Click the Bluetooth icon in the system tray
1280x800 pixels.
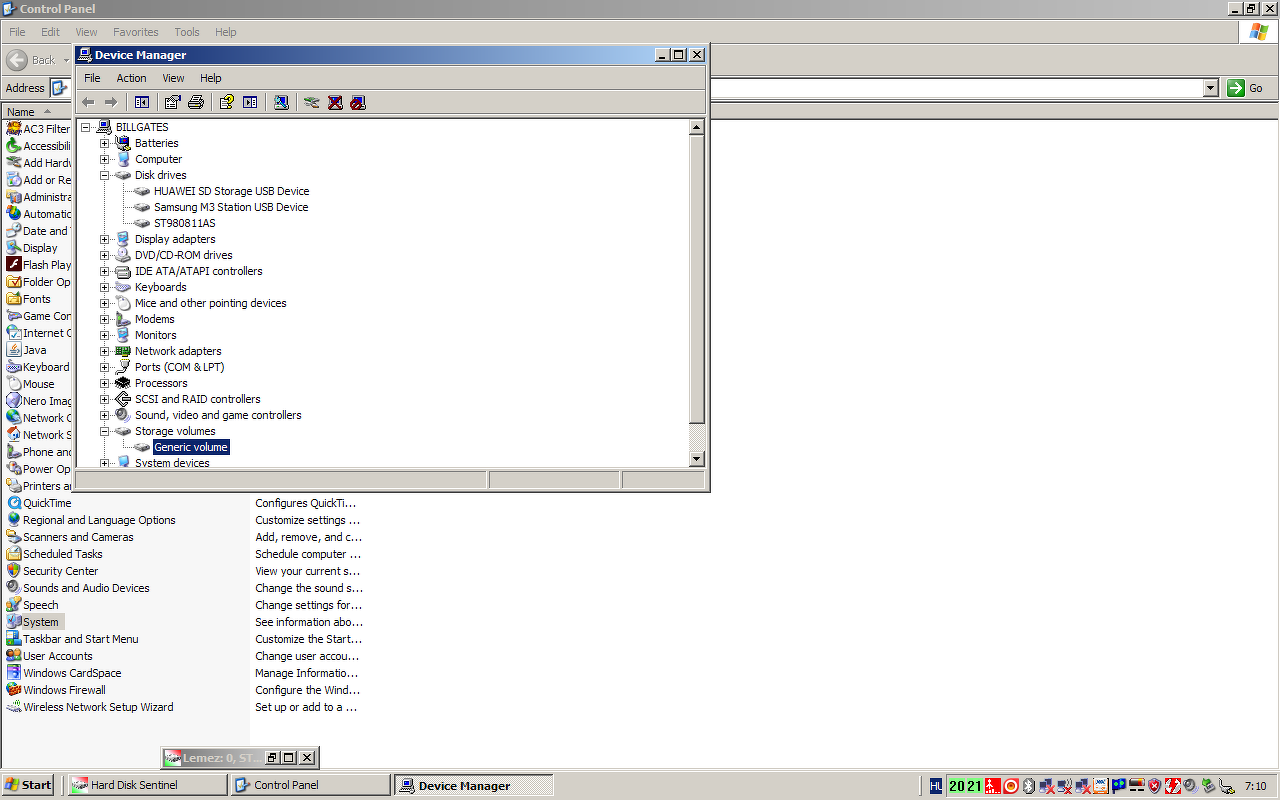click(1028, 786)
